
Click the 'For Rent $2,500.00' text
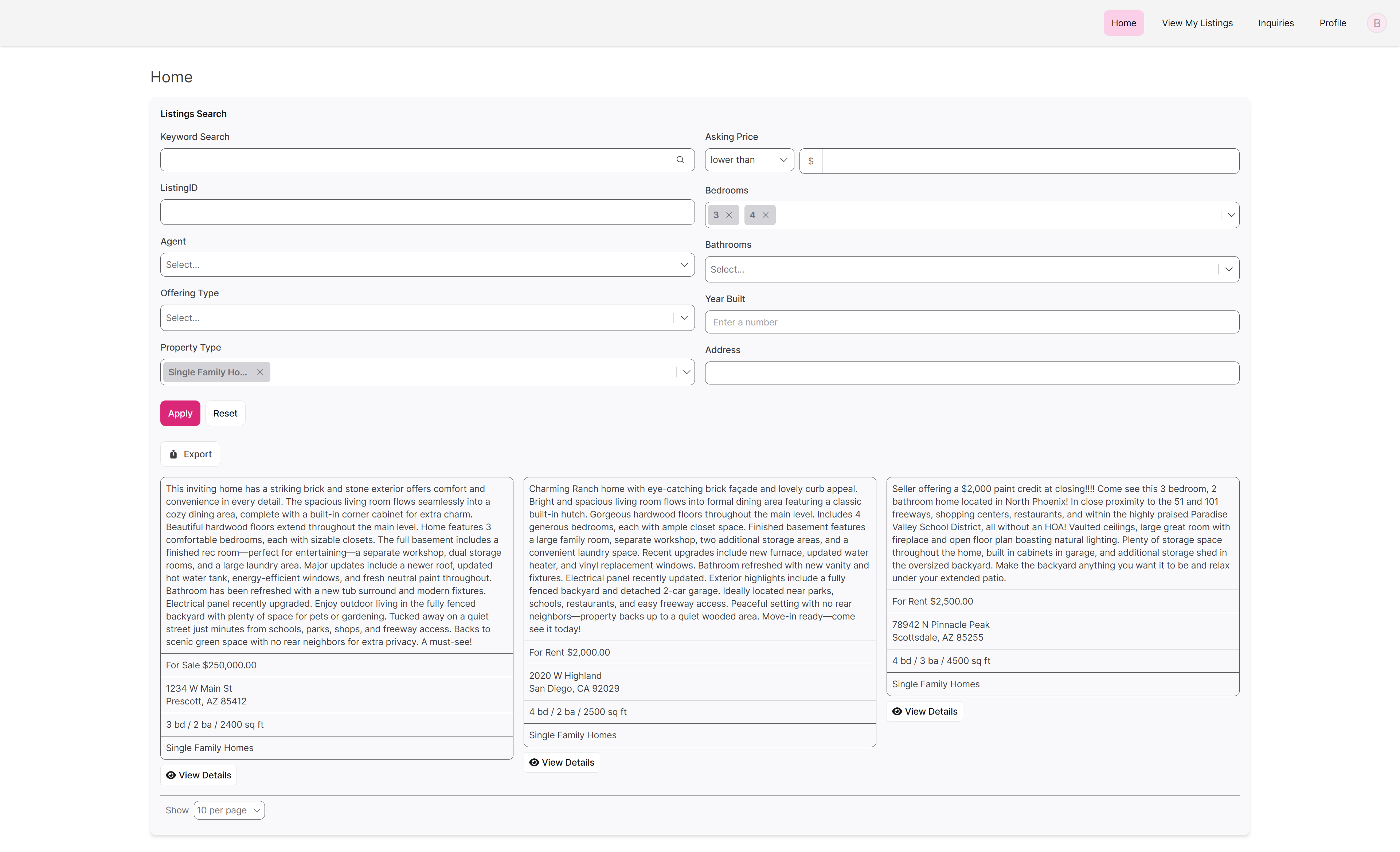coord(932,601)
